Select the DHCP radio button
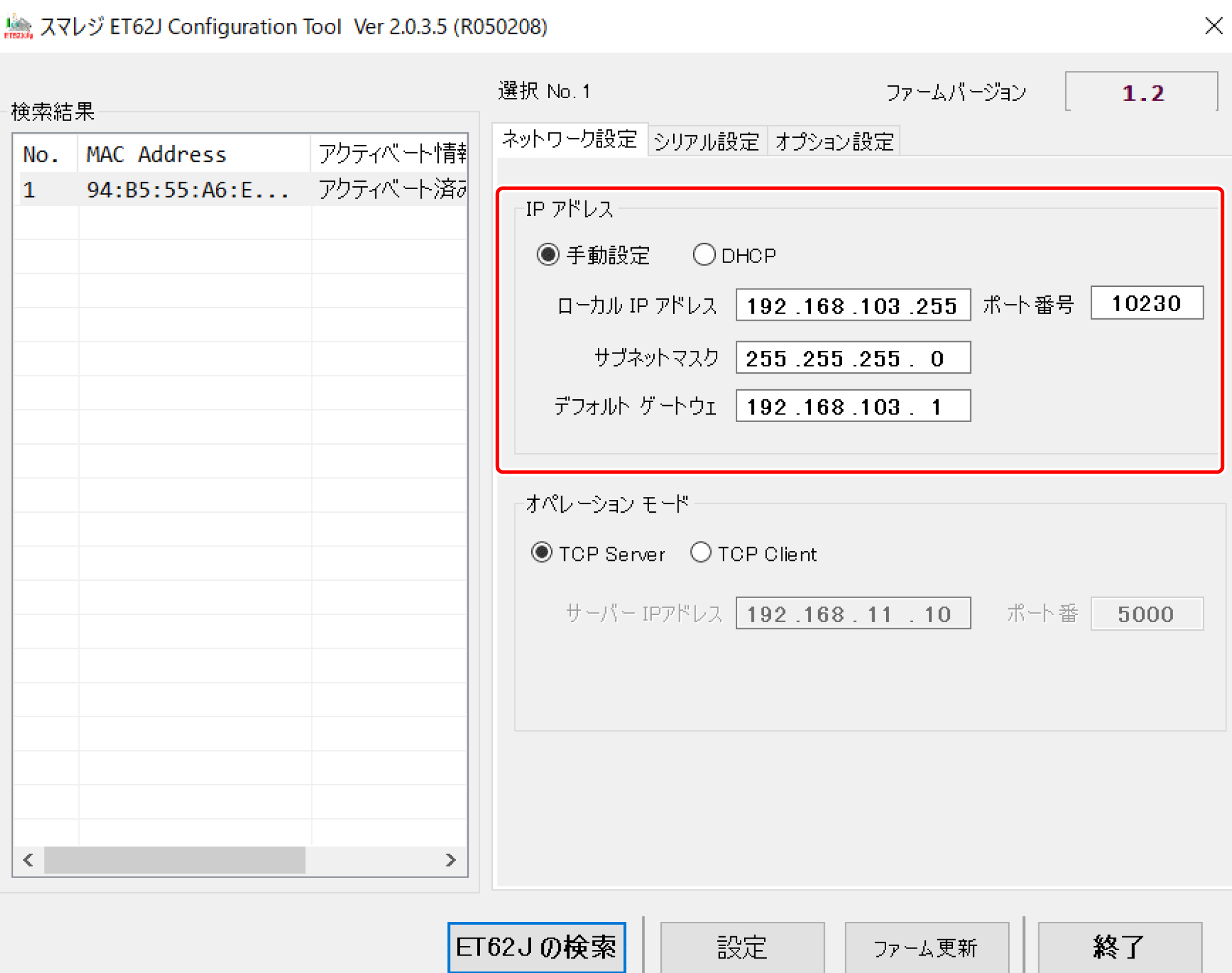1232x973 pixels. [704, 255]
